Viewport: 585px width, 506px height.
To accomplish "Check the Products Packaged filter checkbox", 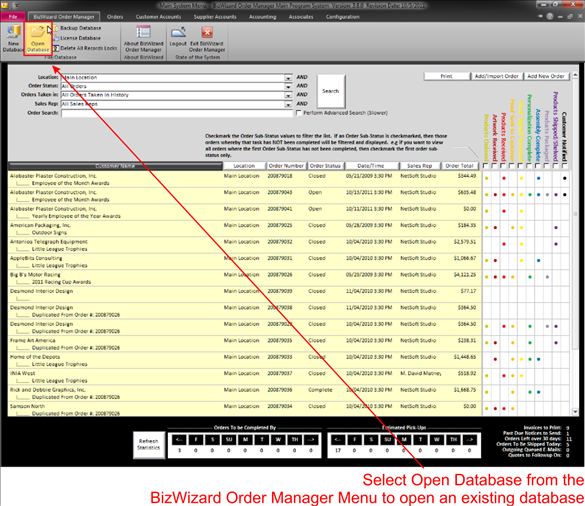I will [x=547, y=166].
